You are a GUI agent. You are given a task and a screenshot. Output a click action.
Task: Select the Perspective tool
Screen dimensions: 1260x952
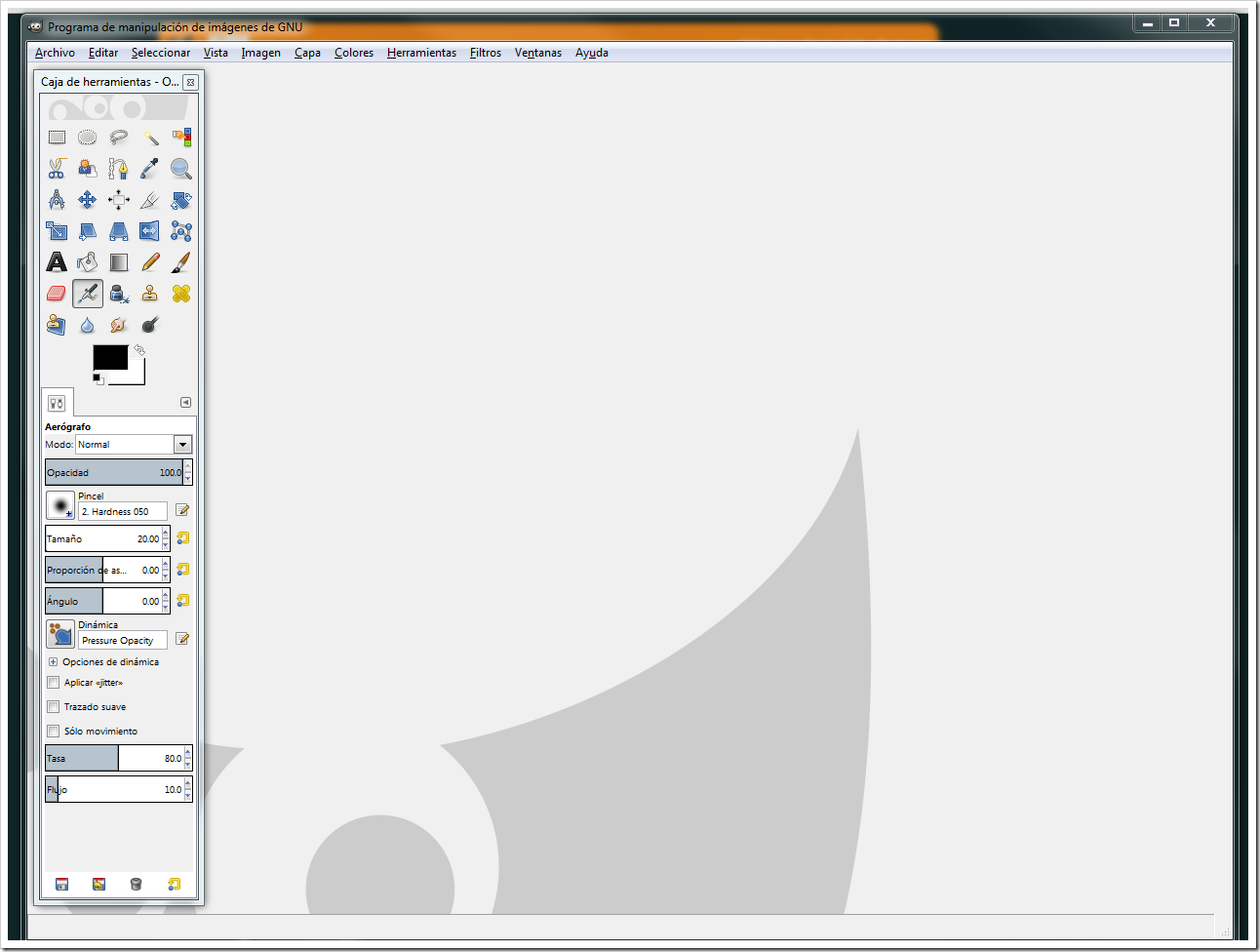point(119,231)
